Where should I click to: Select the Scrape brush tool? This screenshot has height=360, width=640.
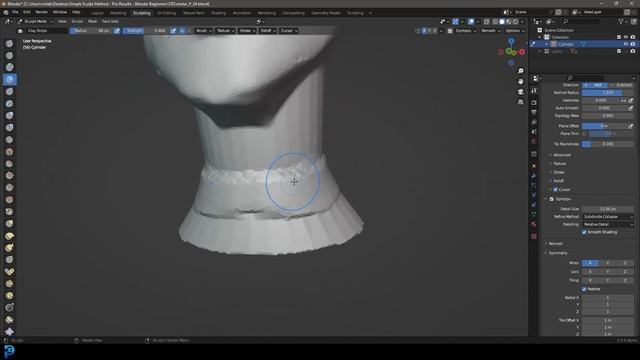9,187
